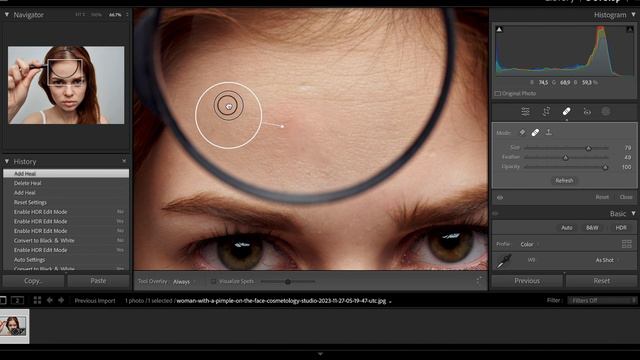
Task: Open the Masking tool circle icon
Action: [x=606, y=111]
